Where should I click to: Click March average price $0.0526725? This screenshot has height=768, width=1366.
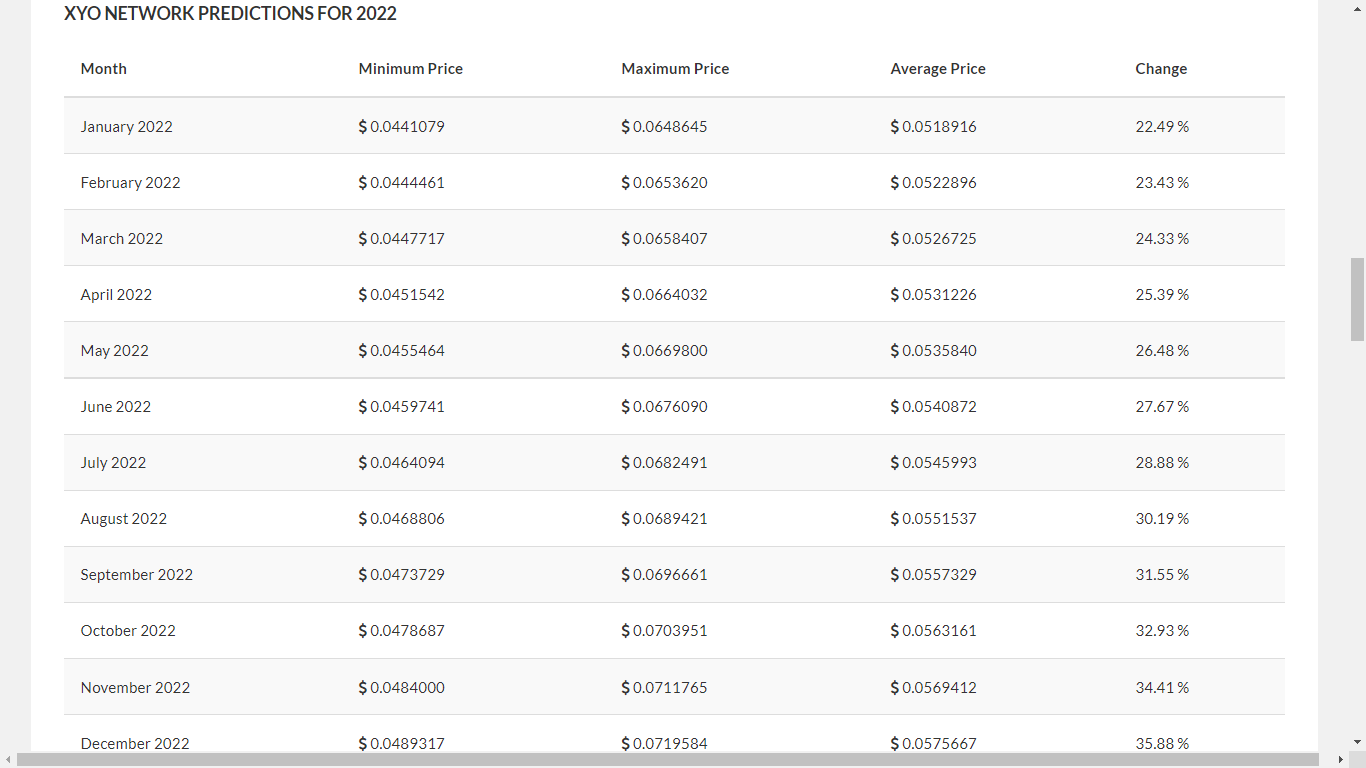[x=934, y=239]
